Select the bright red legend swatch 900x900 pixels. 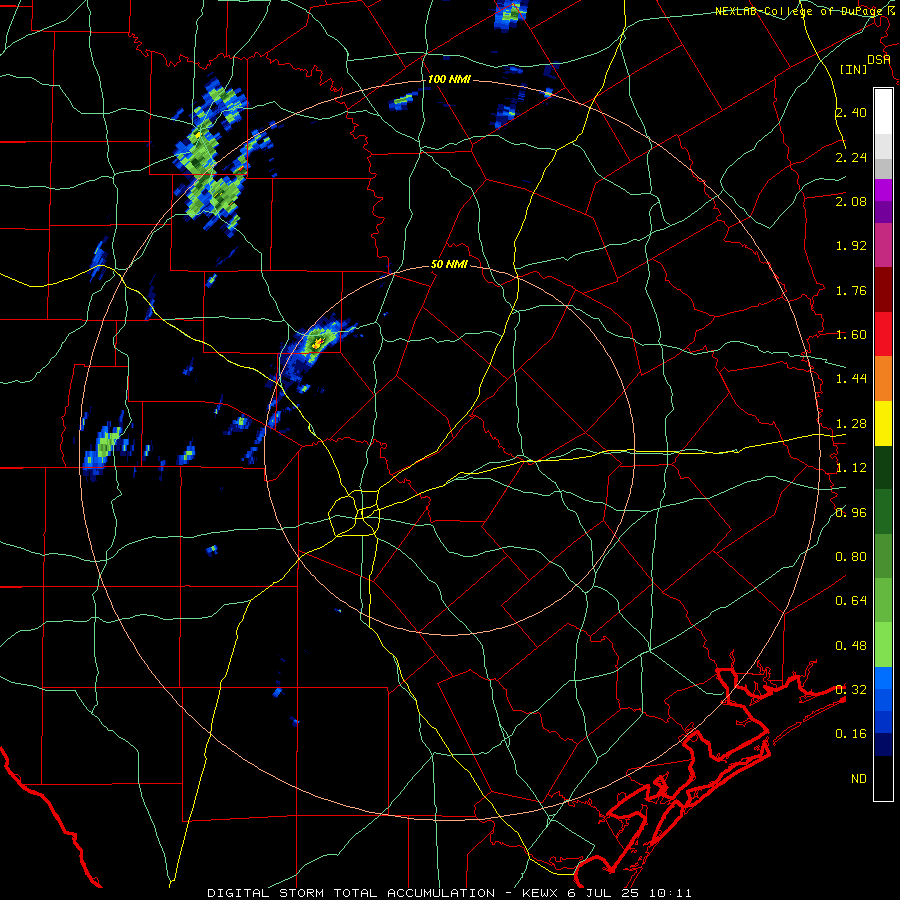[883, 334]
